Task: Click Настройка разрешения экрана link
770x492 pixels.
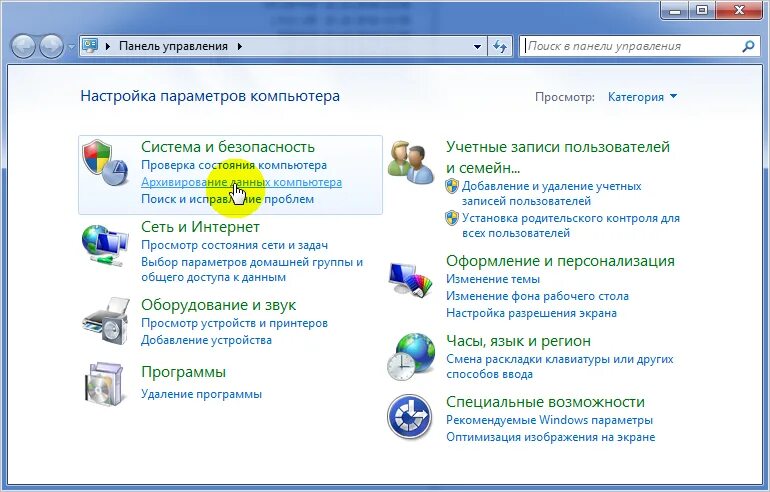Action: click(x=531, y=313)
